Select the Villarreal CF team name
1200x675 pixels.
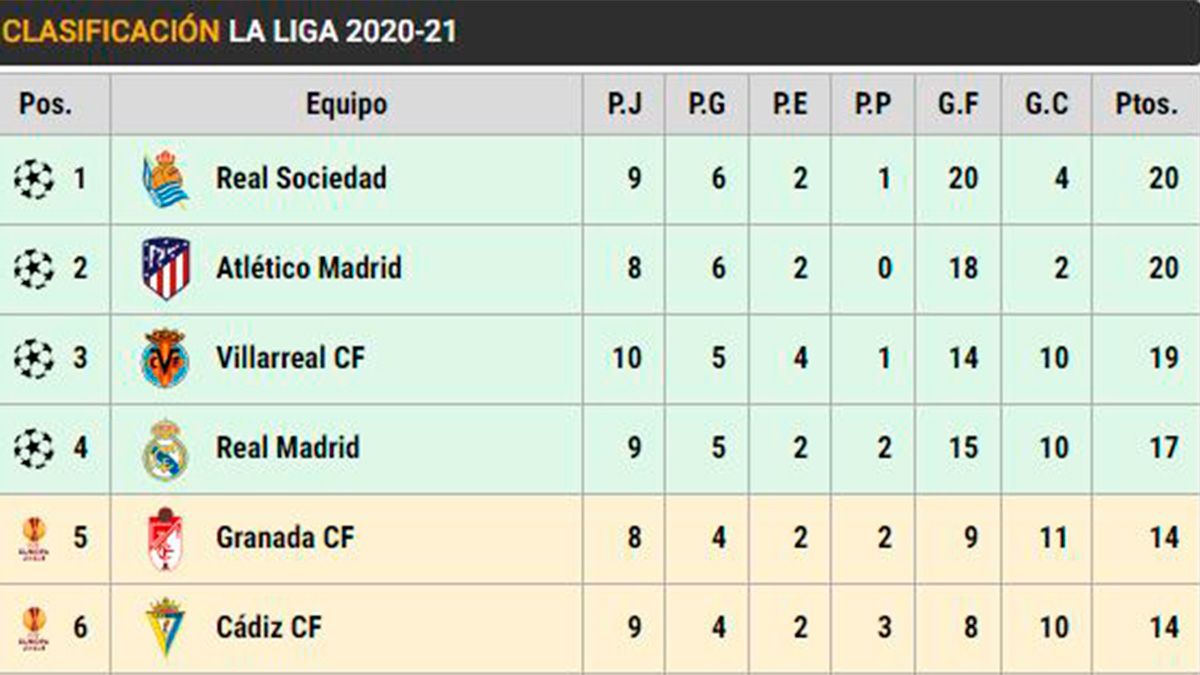[290, 358]
